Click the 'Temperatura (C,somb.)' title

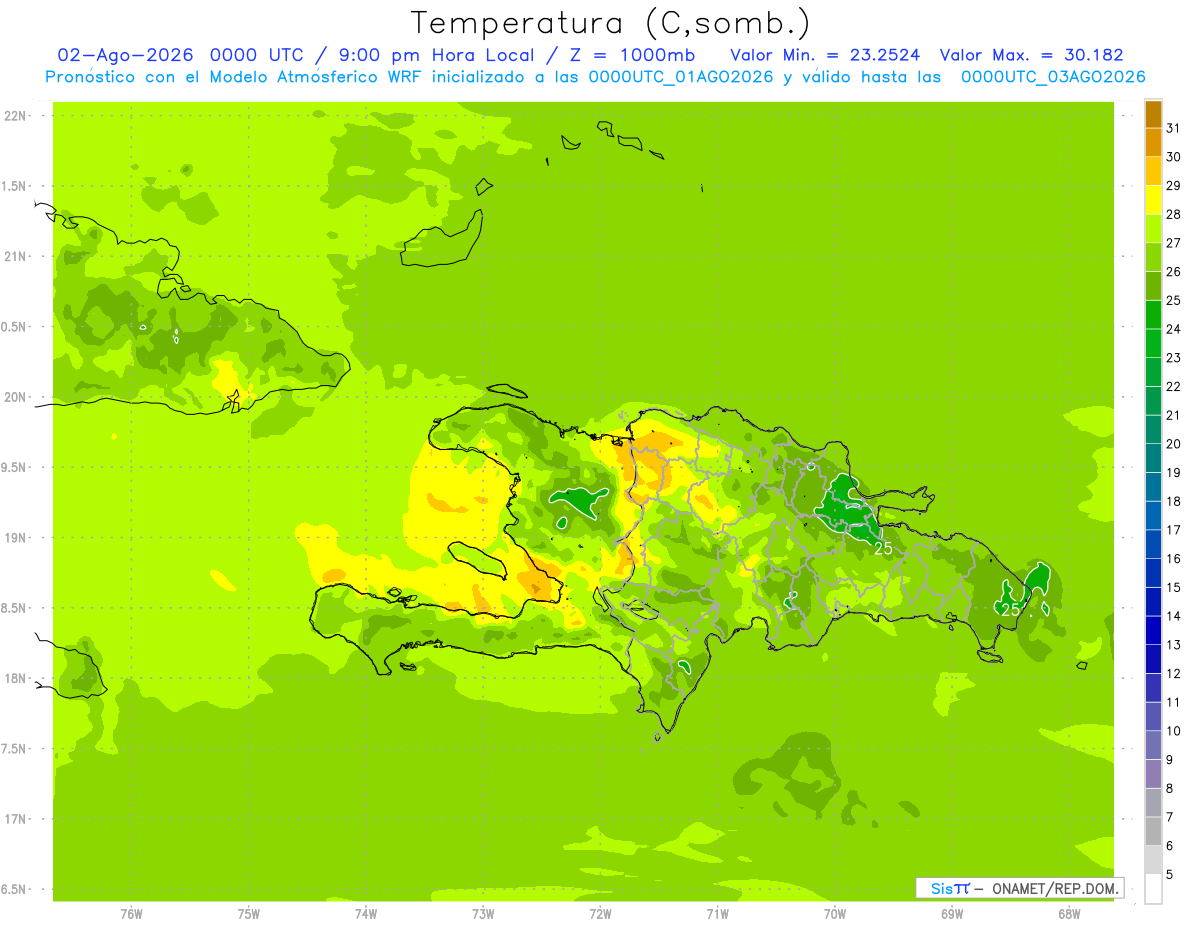611,22
